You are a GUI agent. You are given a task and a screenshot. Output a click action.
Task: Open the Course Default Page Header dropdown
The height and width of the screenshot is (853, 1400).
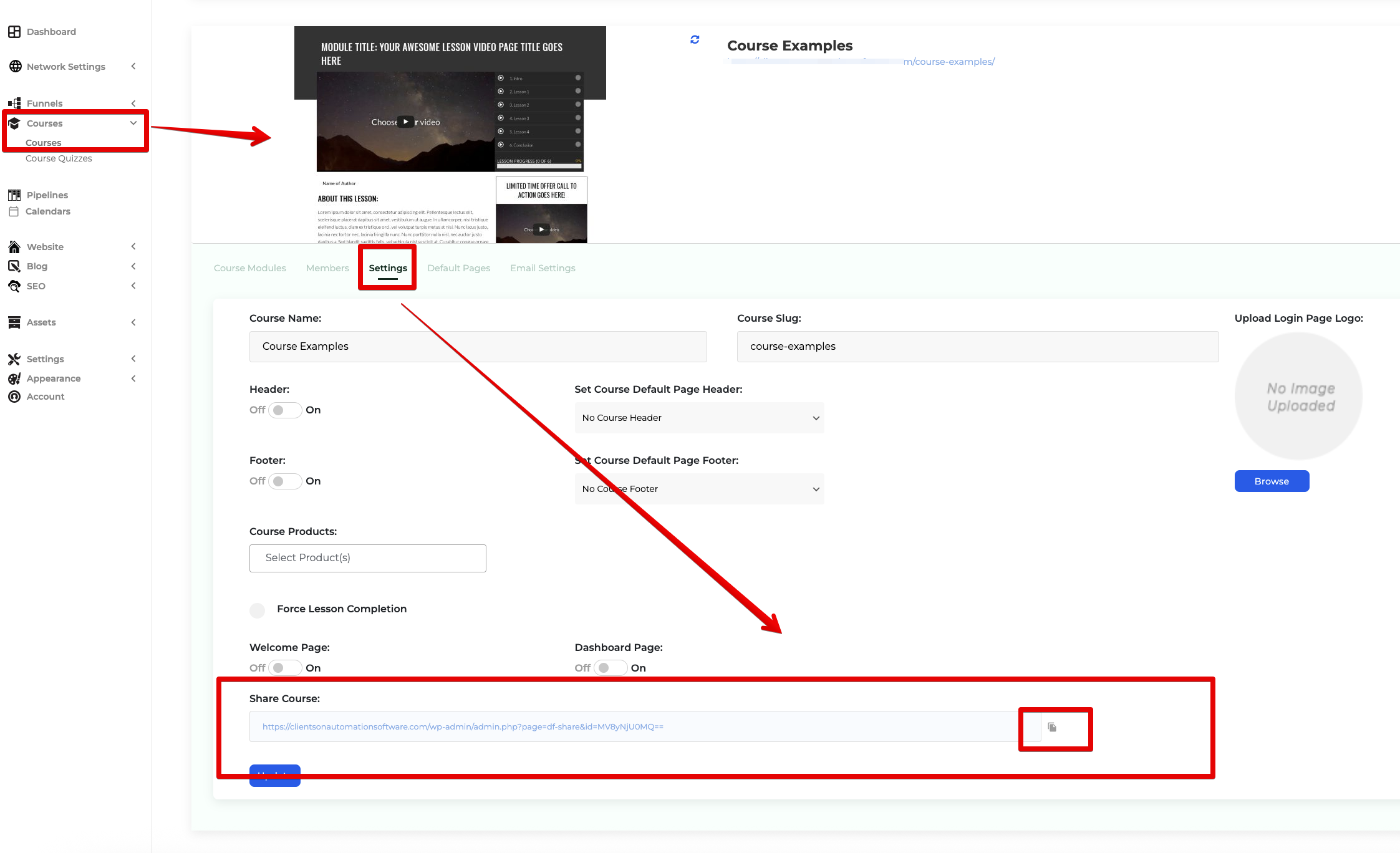(698, 418)
